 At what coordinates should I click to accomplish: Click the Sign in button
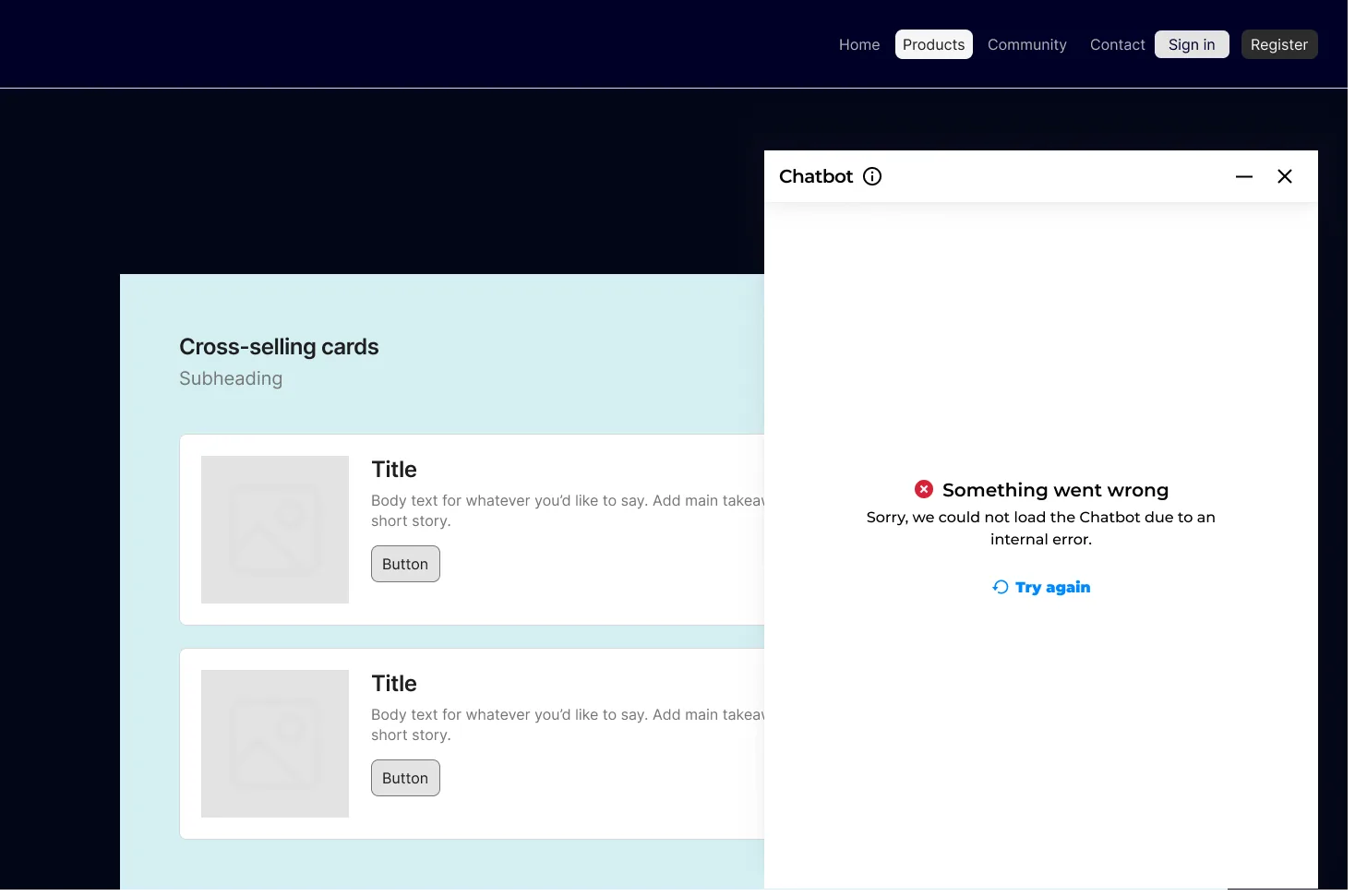point(1192,44)
